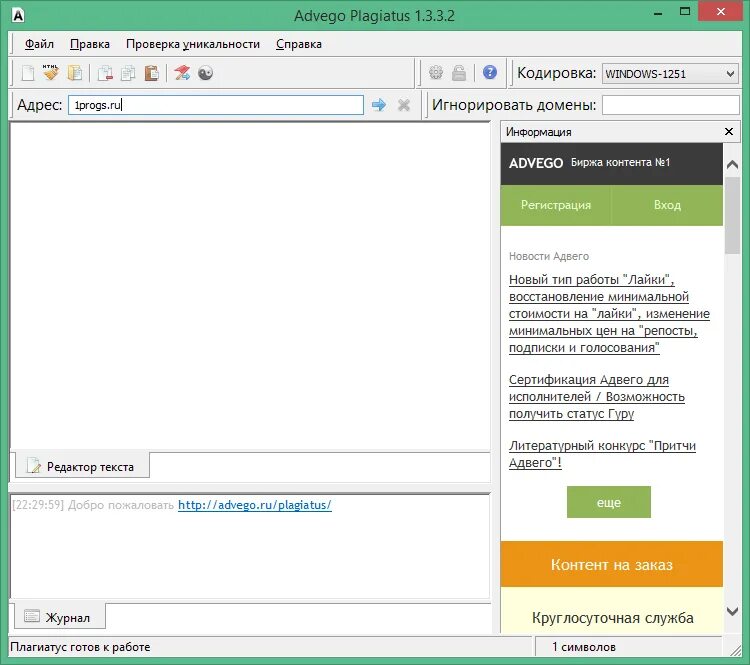Click the gray X stop loading icon
This screenshot has width=750, height=665.
[404, 105]
